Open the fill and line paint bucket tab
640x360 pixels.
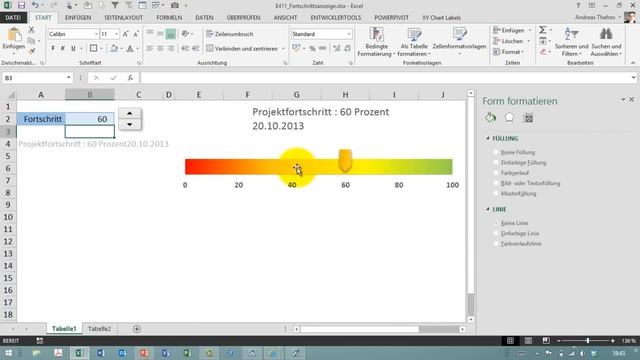[491, 118]
